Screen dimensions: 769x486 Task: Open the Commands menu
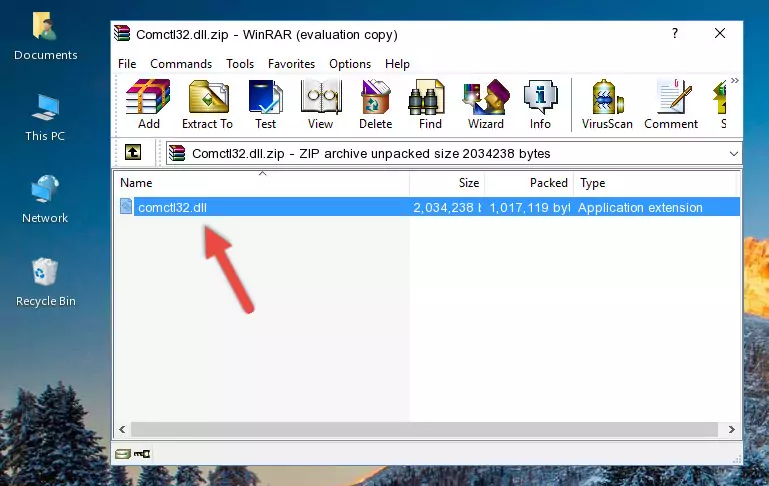(x=181, y=64)
